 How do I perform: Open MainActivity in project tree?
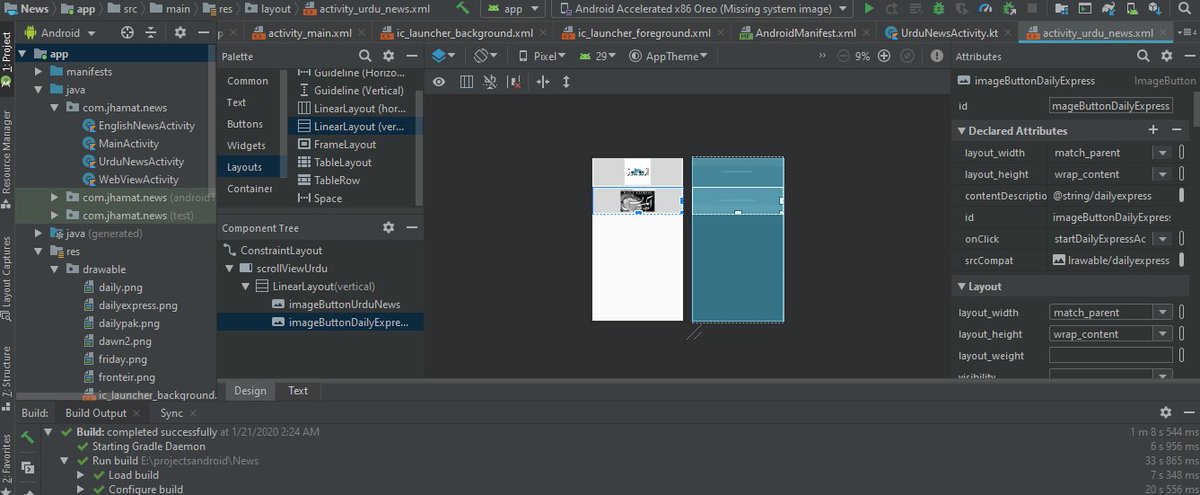pos(128,144)
